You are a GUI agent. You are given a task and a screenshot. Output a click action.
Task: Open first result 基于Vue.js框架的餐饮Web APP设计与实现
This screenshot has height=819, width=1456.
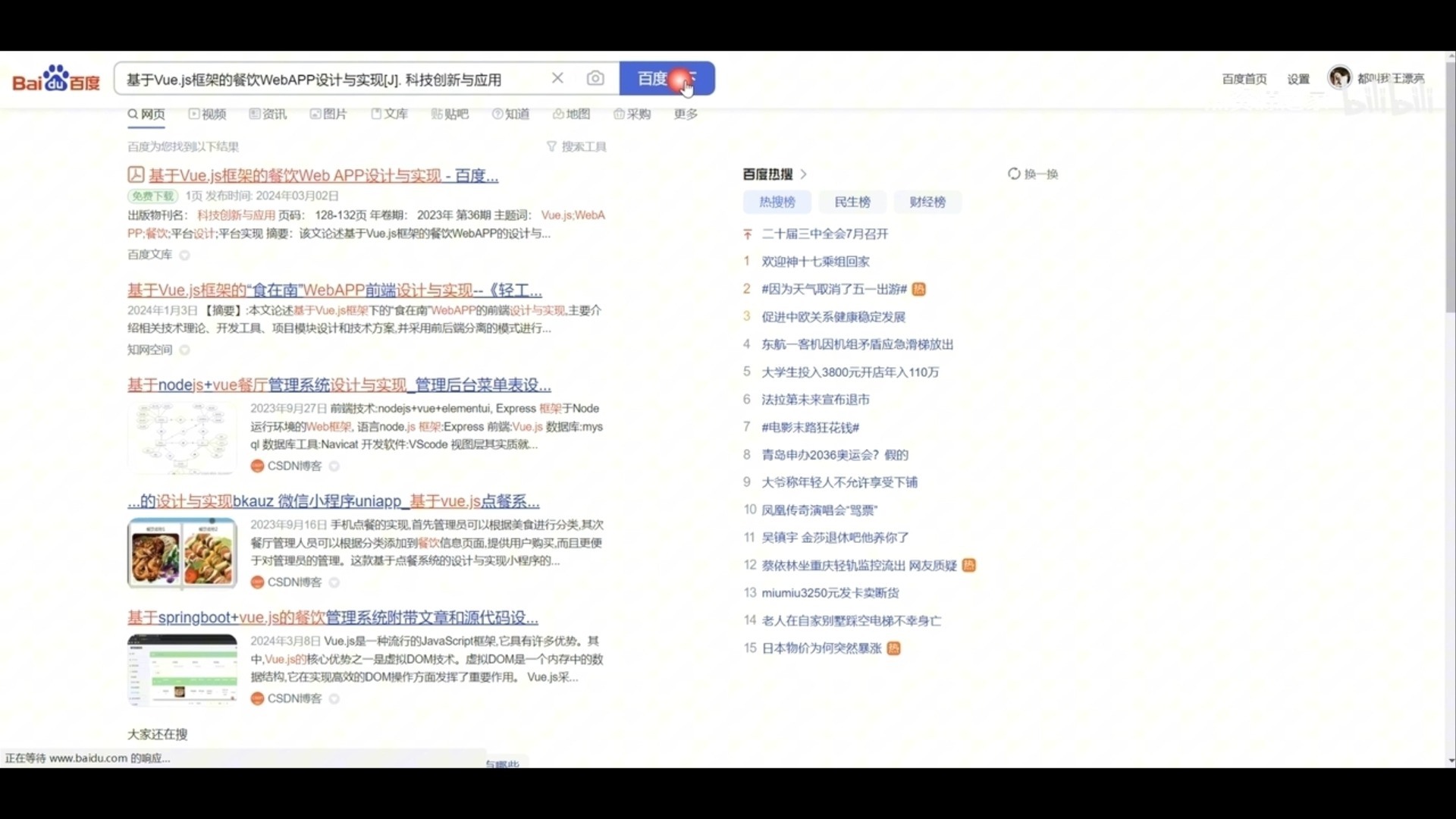[323, 176]
